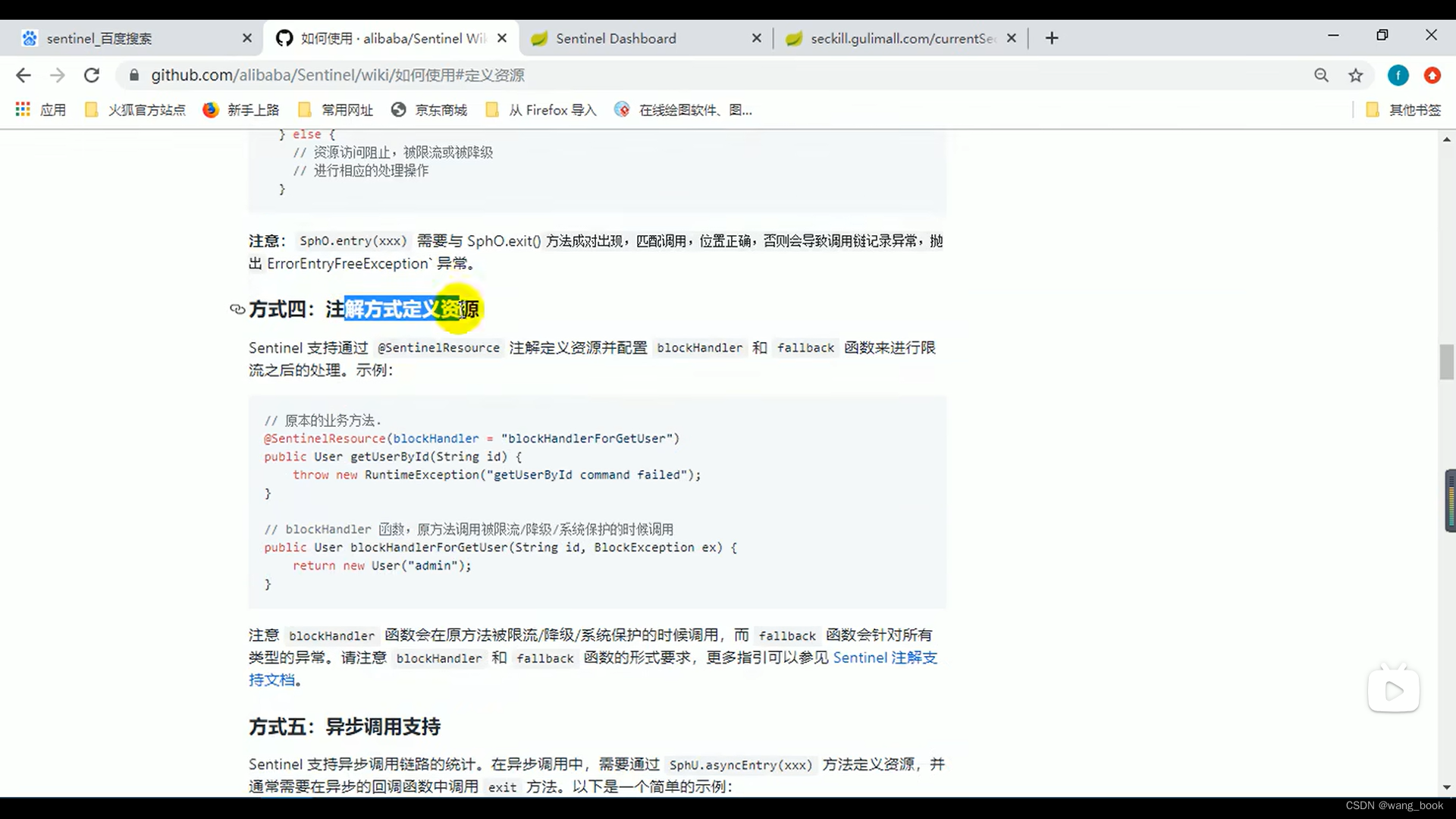Open the Sentinel 注解支持文档 link
The width and height of the screenshot is (1456, 819).
point(885,657)
